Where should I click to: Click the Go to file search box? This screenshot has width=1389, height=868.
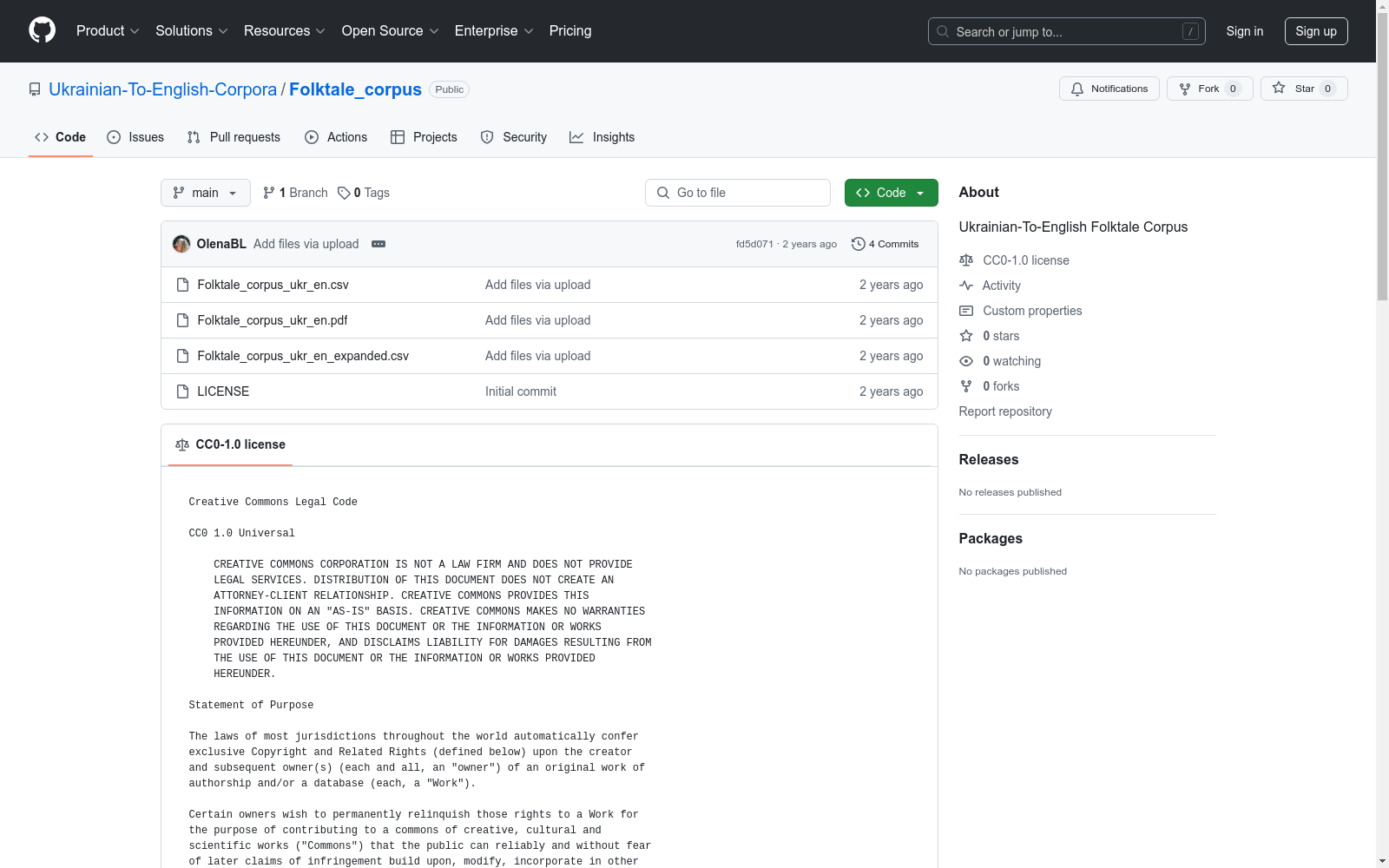click(x=738, y=193)
